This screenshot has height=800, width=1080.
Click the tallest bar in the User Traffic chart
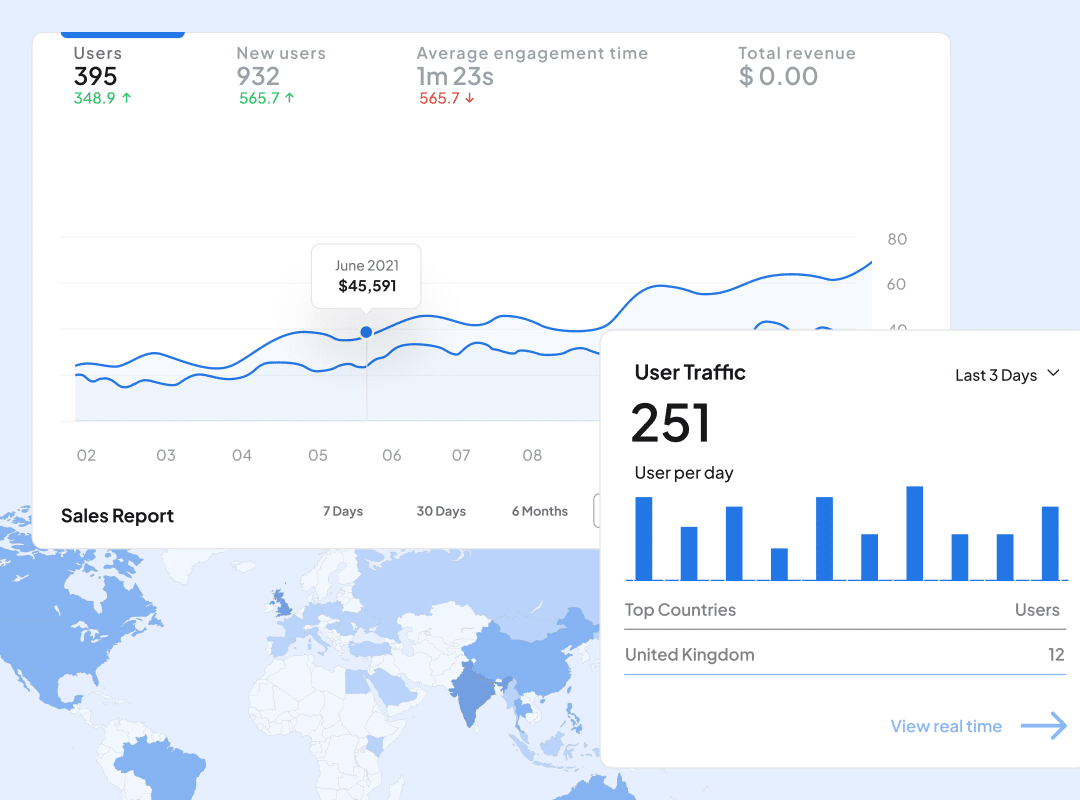(916, 532)
